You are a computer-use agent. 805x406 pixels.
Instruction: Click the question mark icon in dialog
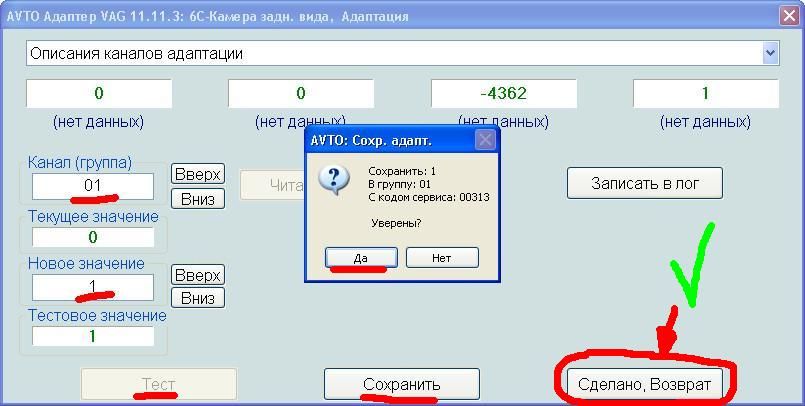[x=332, y=181]
